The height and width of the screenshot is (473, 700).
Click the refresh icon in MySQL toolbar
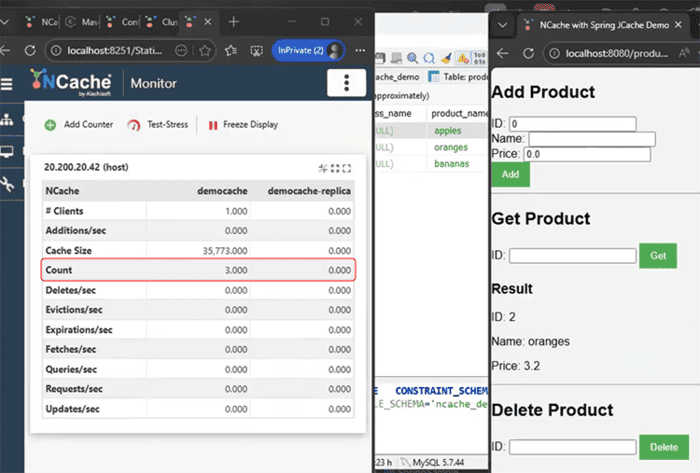coord(429,58)
